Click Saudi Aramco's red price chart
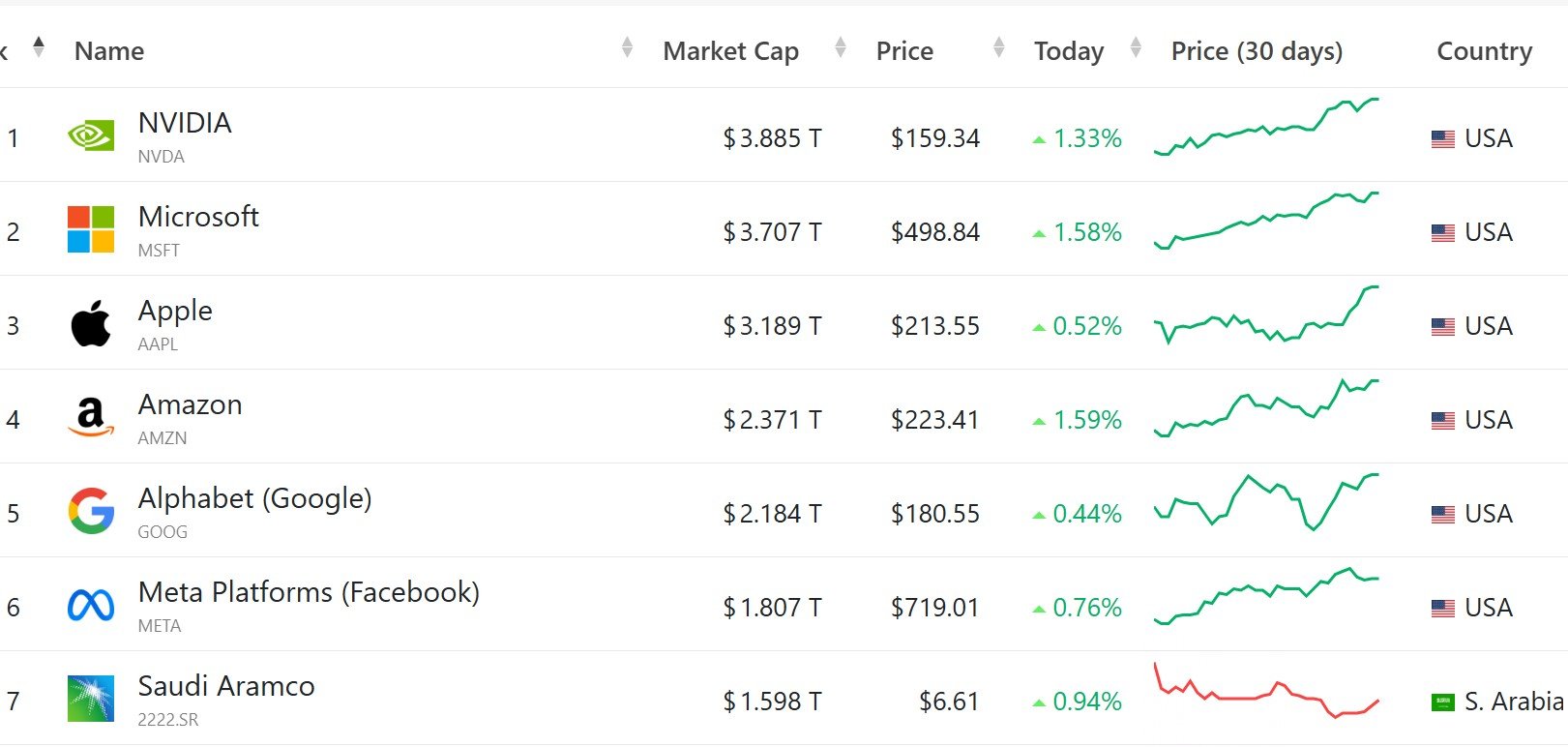 (x=1266, y=690)
